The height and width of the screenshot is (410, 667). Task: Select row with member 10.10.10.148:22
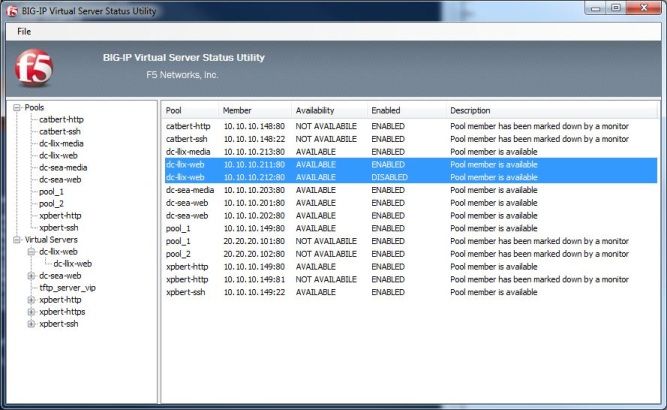(x=411, y=139)
